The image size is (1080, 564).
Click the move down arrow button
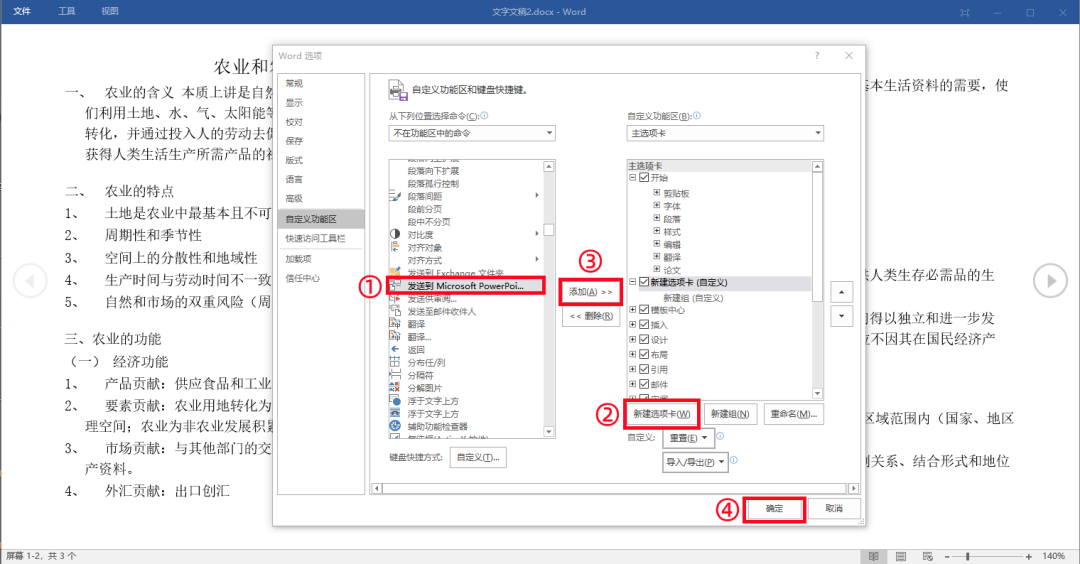click(842, 316)
